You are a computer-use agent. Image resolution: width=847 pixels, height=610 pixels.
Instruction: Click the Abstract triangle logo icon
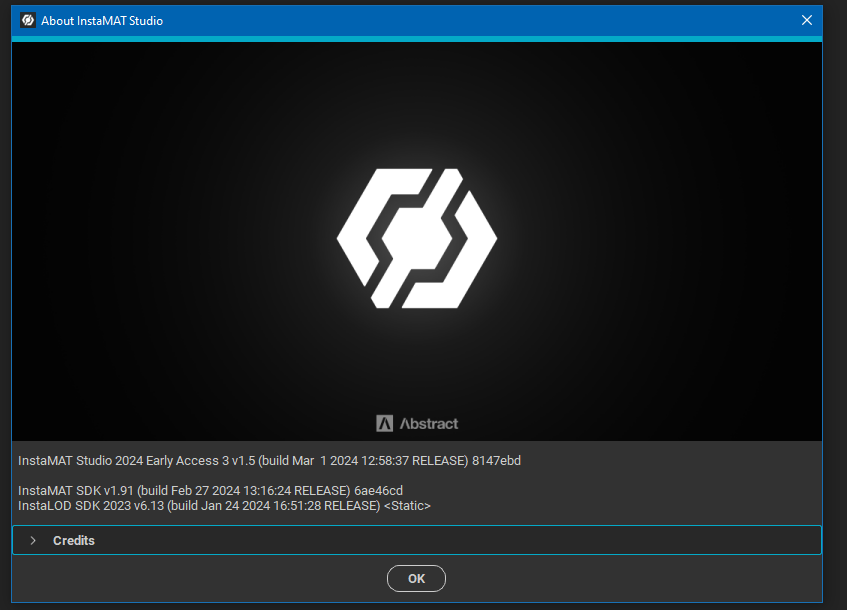pos(385,423)
